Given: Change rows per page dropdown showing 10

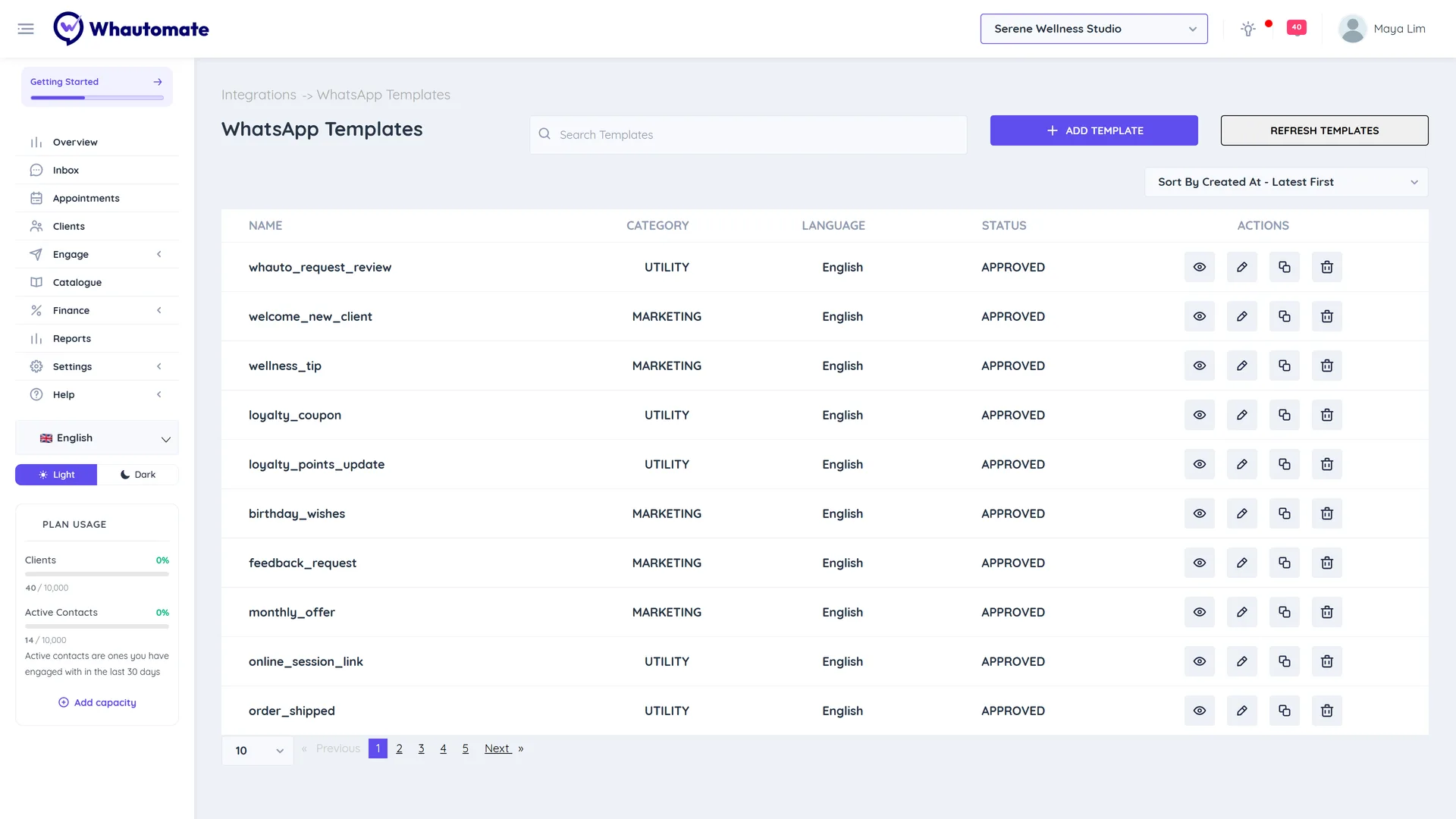Looking at the screenshot, I should [258, 750].
